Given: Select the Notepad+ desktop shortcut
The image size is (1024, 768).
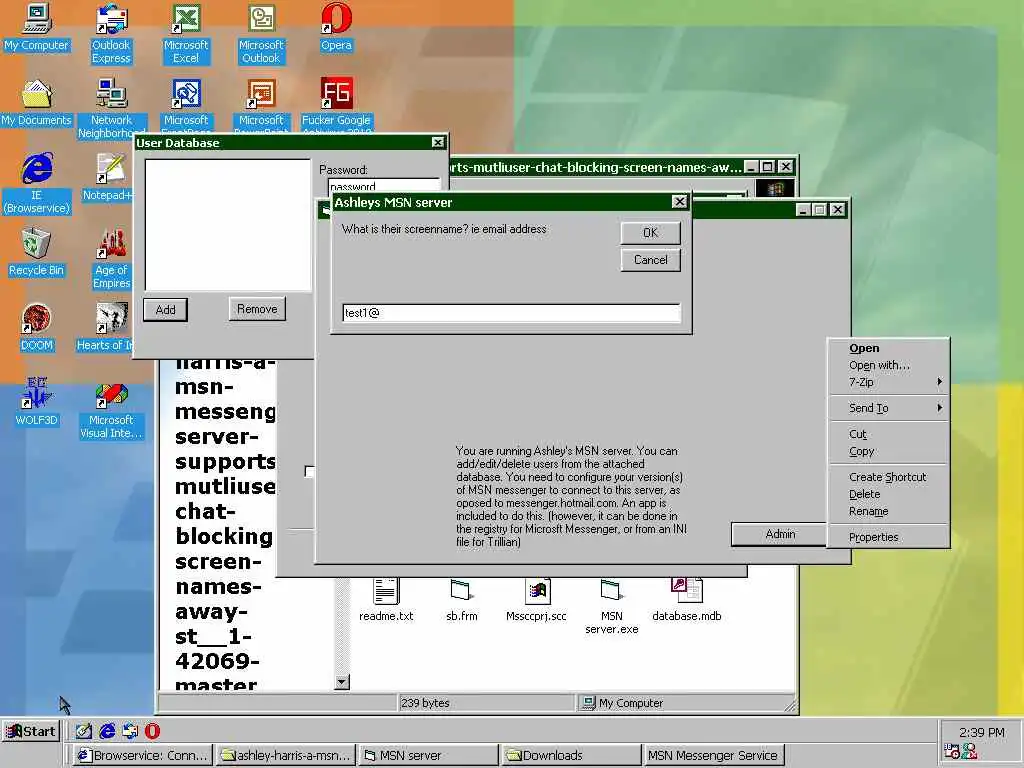Looking at the screenshot, I should pos(108,178).
